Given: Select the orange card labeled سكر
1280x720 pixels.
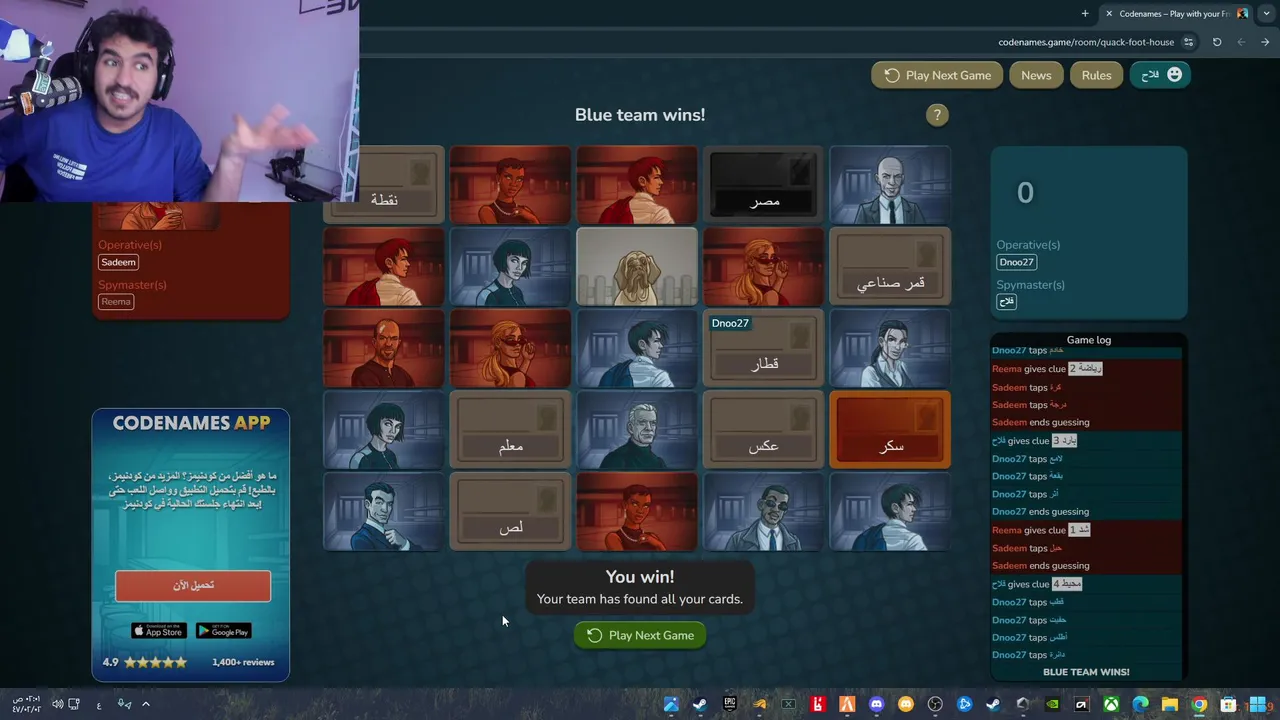Looking at the screenshot, I should [x=890, y=430].
